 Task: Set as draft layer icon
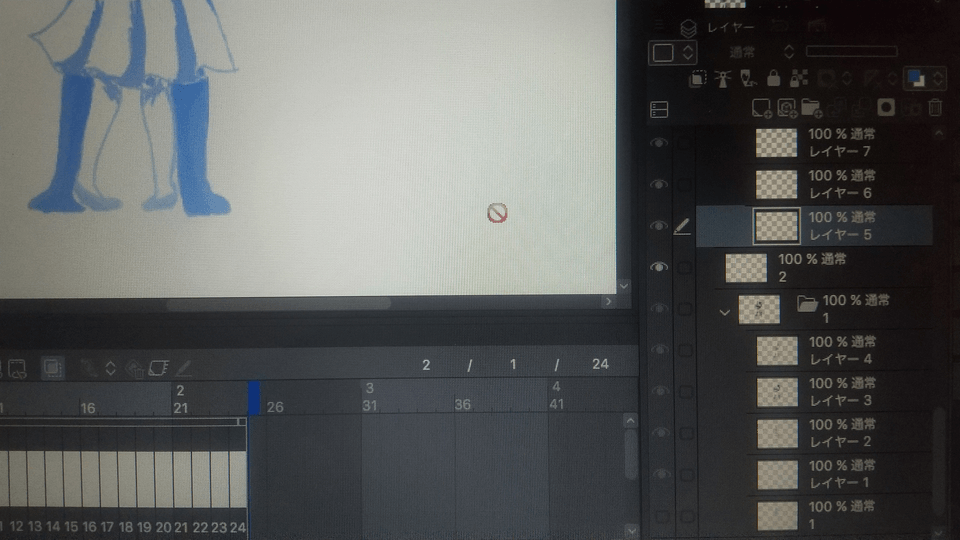pos(748,78)
